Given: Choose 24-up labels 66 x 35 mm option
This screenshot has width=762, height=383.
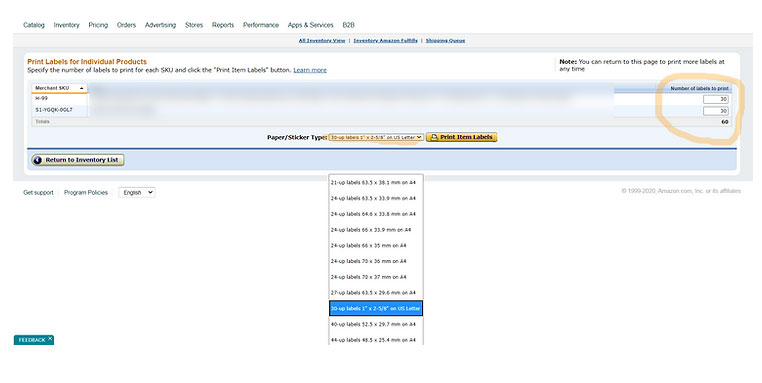Looking at the screenshot, I should click(x=376, y=245).
